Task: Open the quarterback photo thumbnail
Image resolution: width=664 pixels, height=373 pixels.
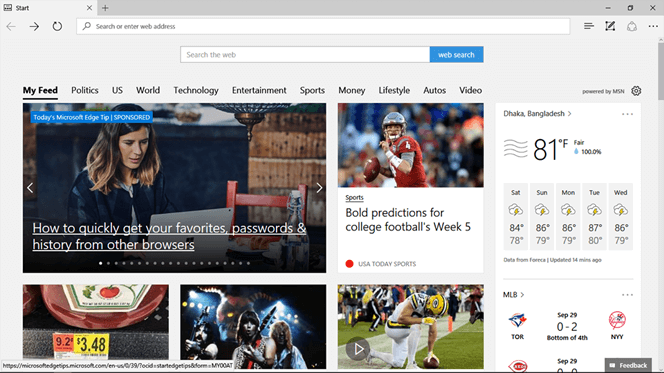Action: click(x=410, y=145)
